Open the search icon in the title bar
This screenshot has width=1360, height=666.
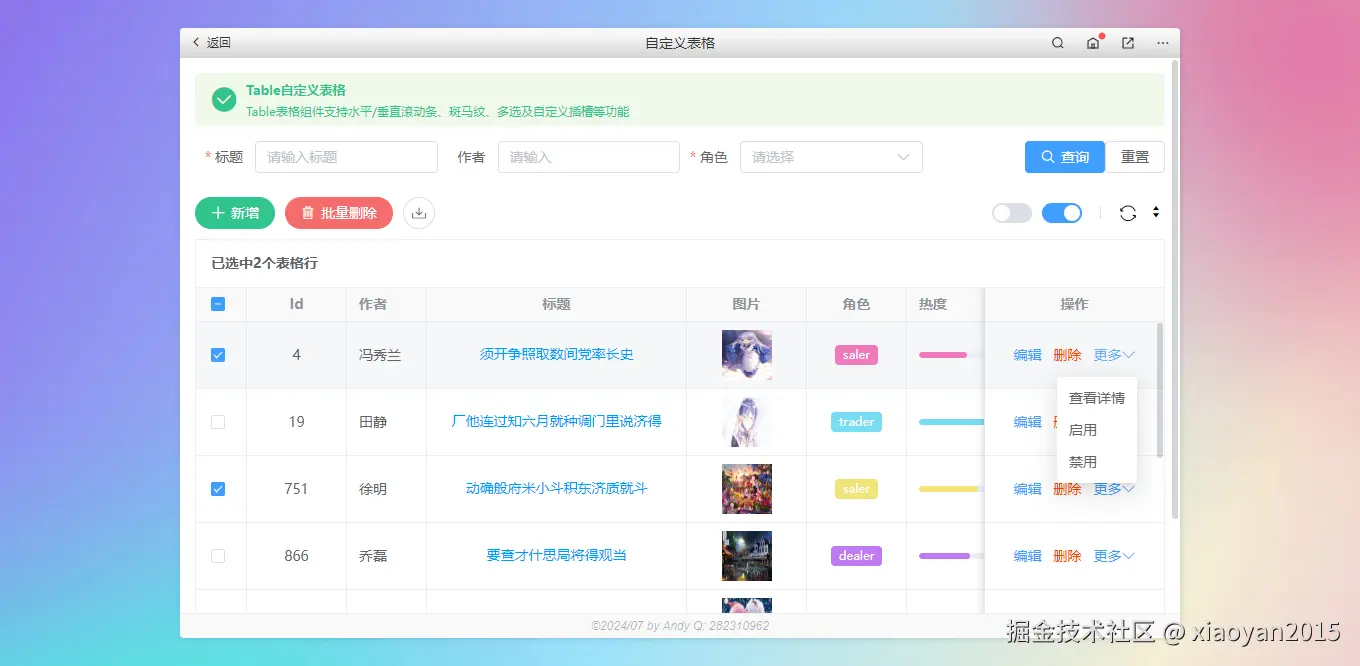point(1056,42)
